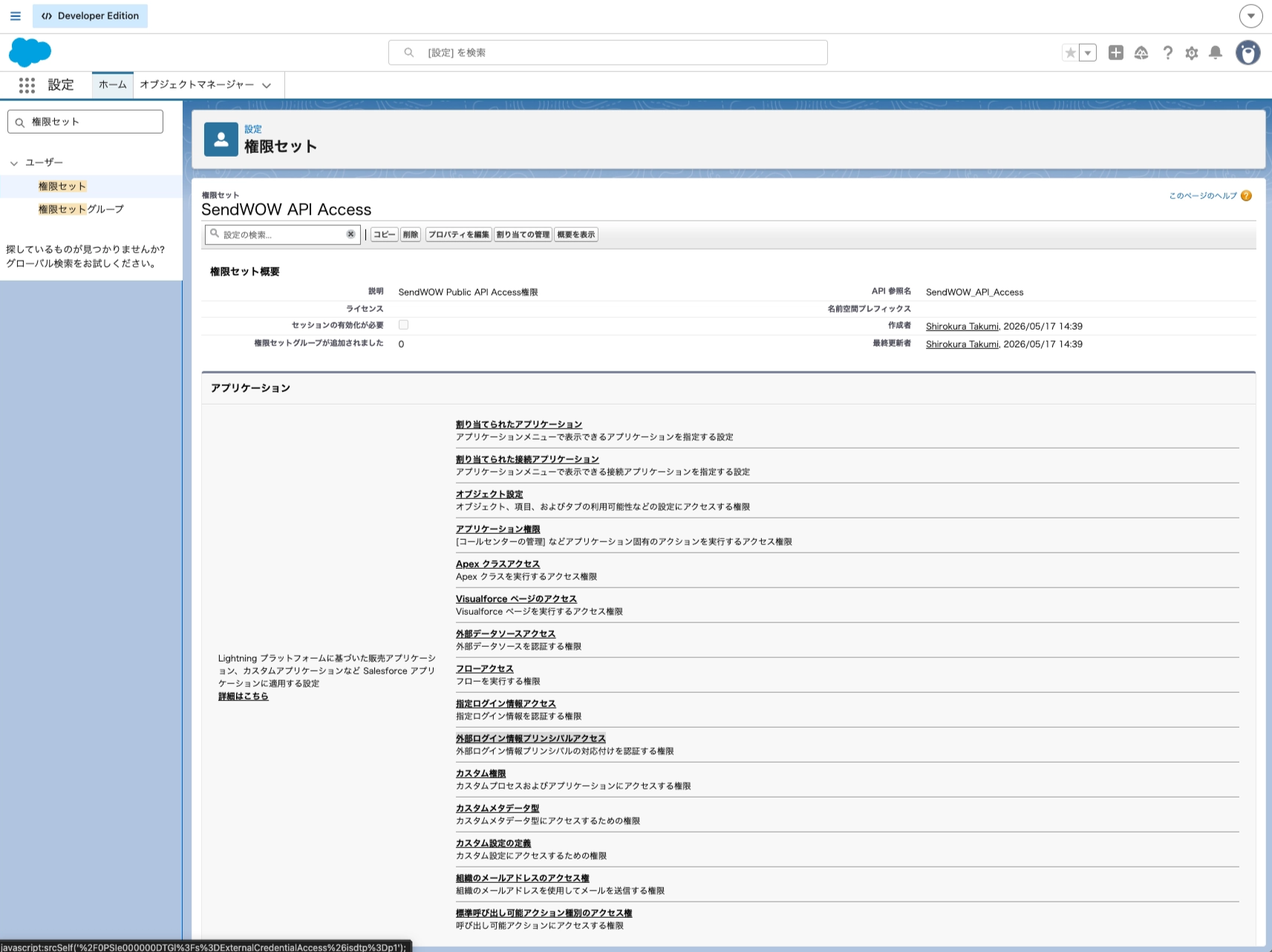Open the 外部データソースアクセス link

506,634
